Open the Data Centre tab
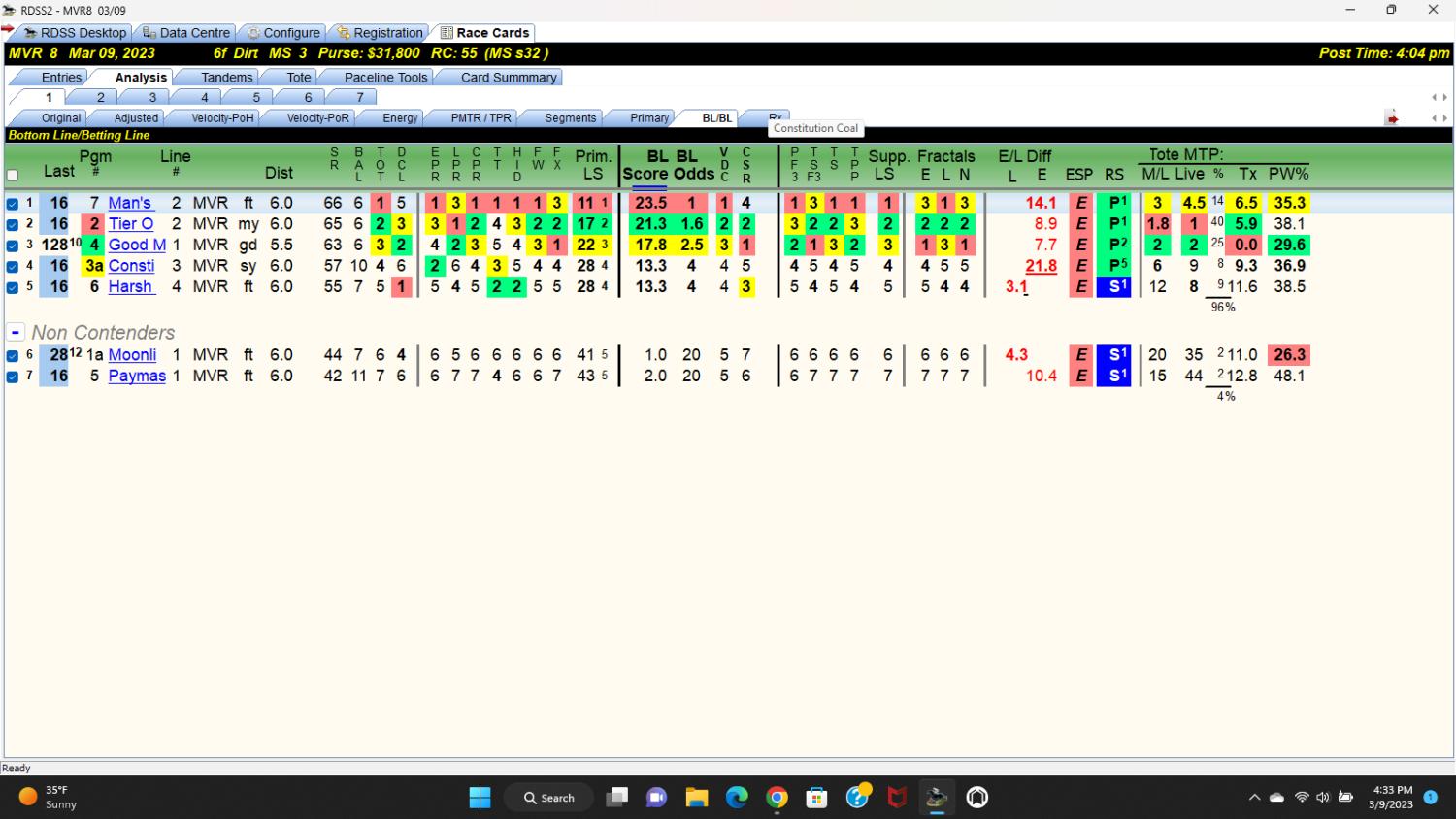The width and height of the screenshot is (1456, 819). coord(185,33)
